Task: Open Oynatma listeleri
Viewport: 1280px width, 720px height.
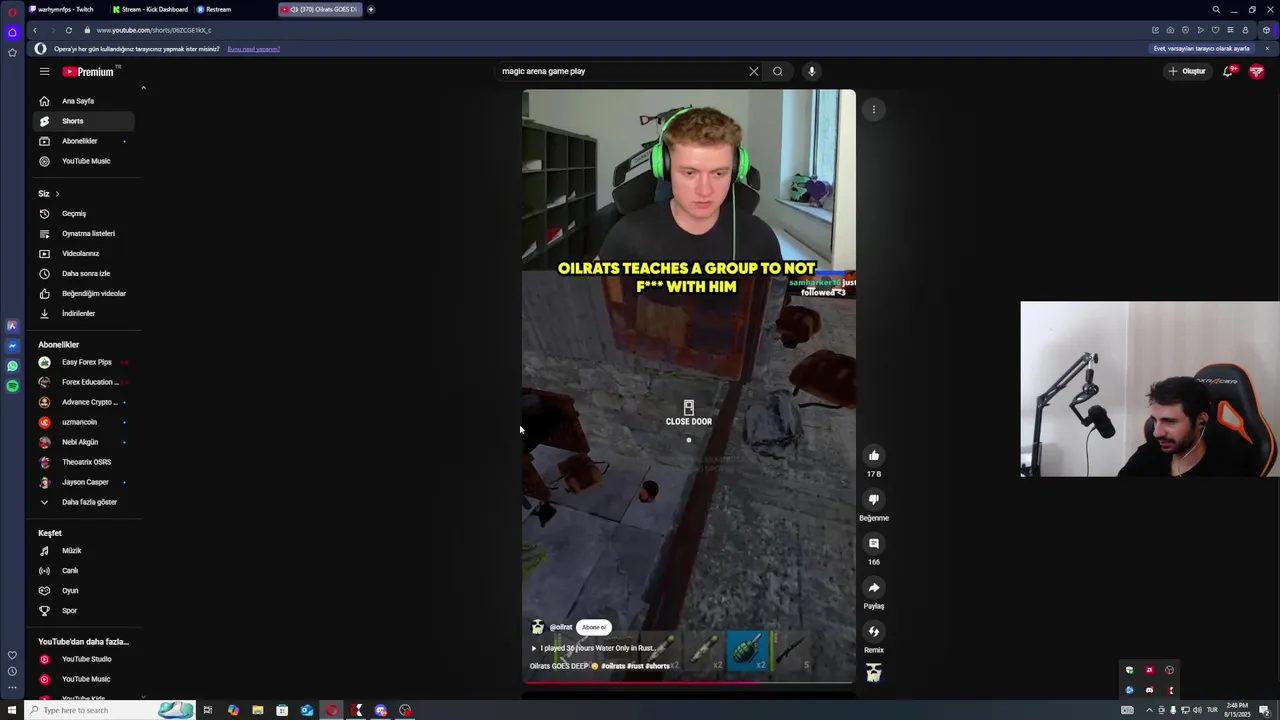Action: 84,233
